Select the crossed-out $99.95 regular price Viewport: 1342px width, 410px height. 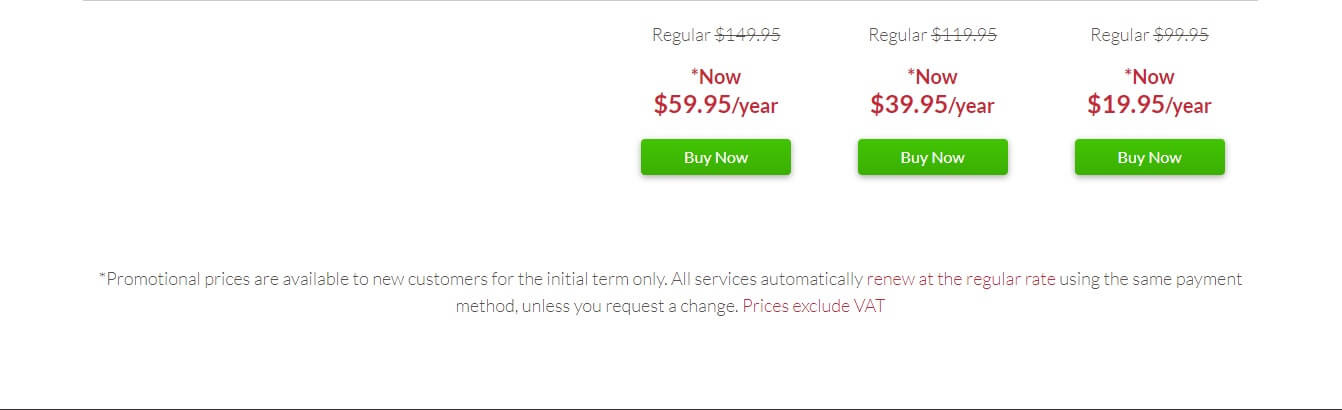pyautogui.click(x=1181, y=35)
